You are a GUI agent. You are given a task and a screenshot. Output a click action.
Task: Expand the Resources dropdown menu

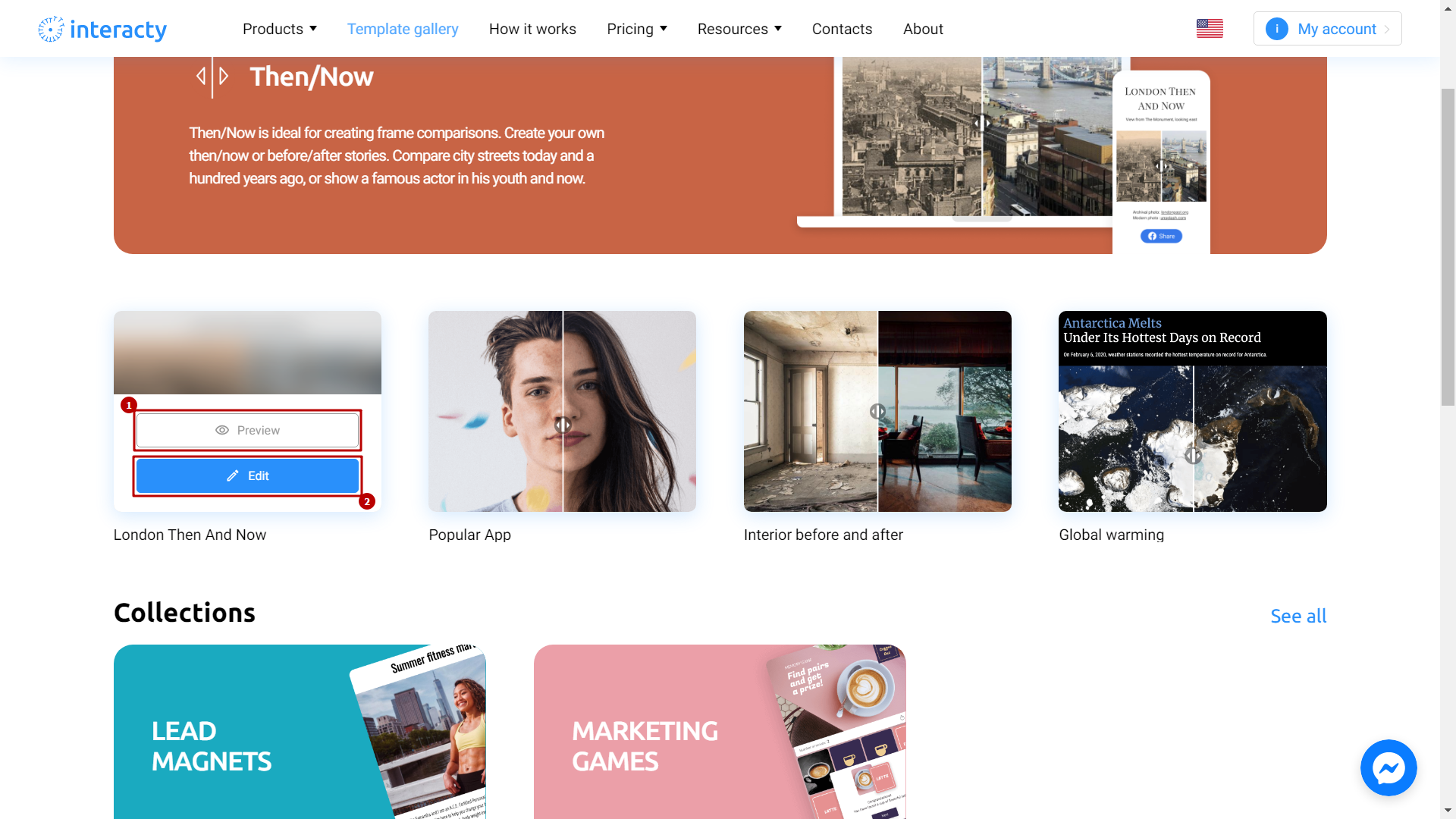740,28
